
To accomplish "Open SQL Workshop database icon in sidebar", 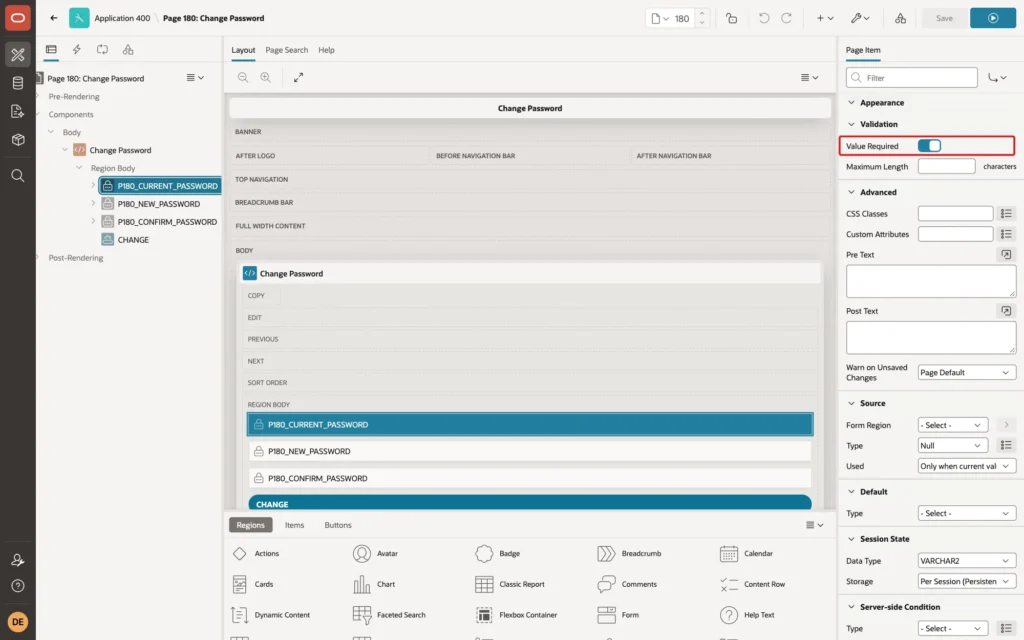I will pos(18,83).
